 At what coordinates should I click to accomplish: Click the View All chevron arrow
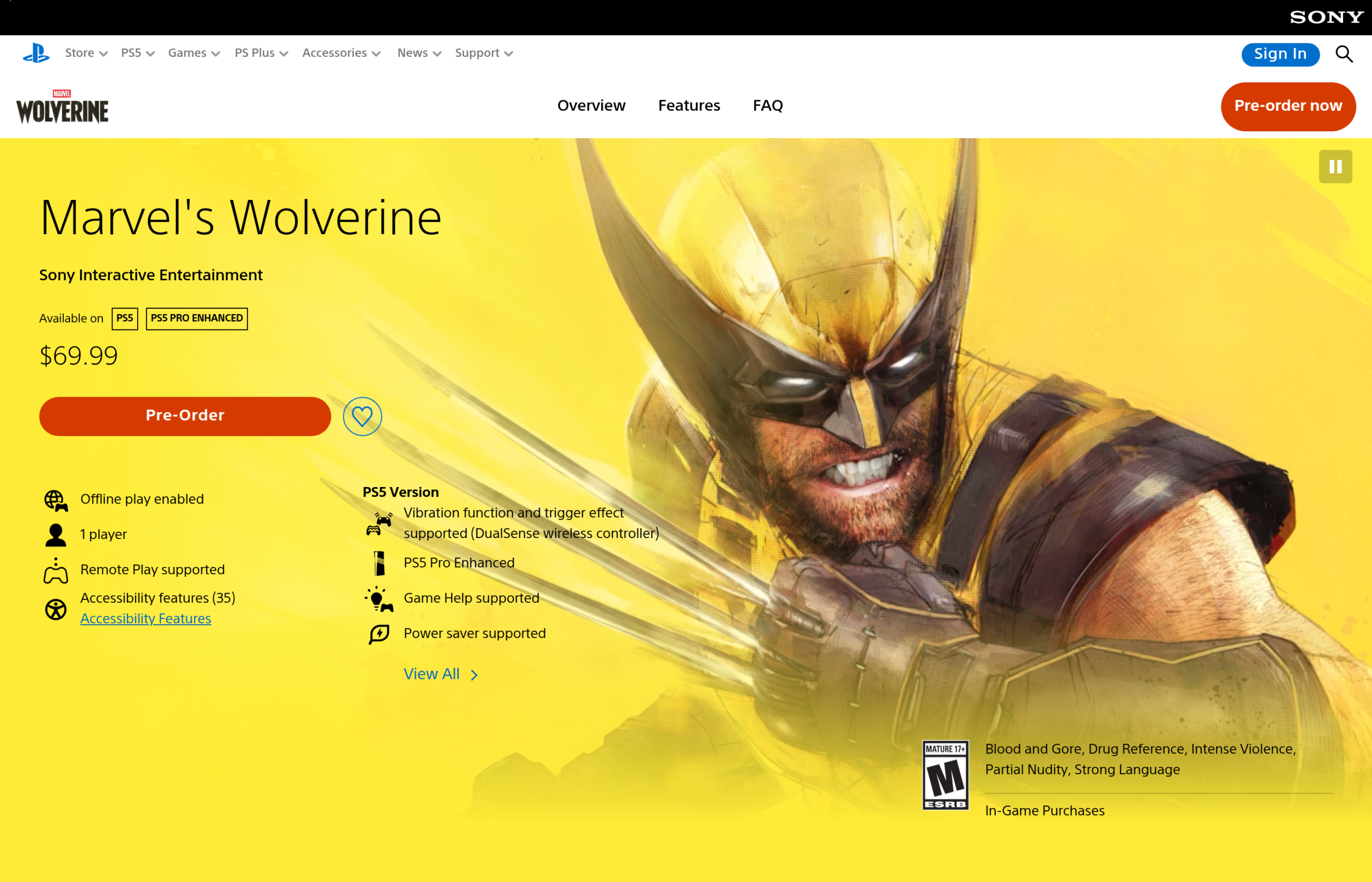(x=474, y=676)
